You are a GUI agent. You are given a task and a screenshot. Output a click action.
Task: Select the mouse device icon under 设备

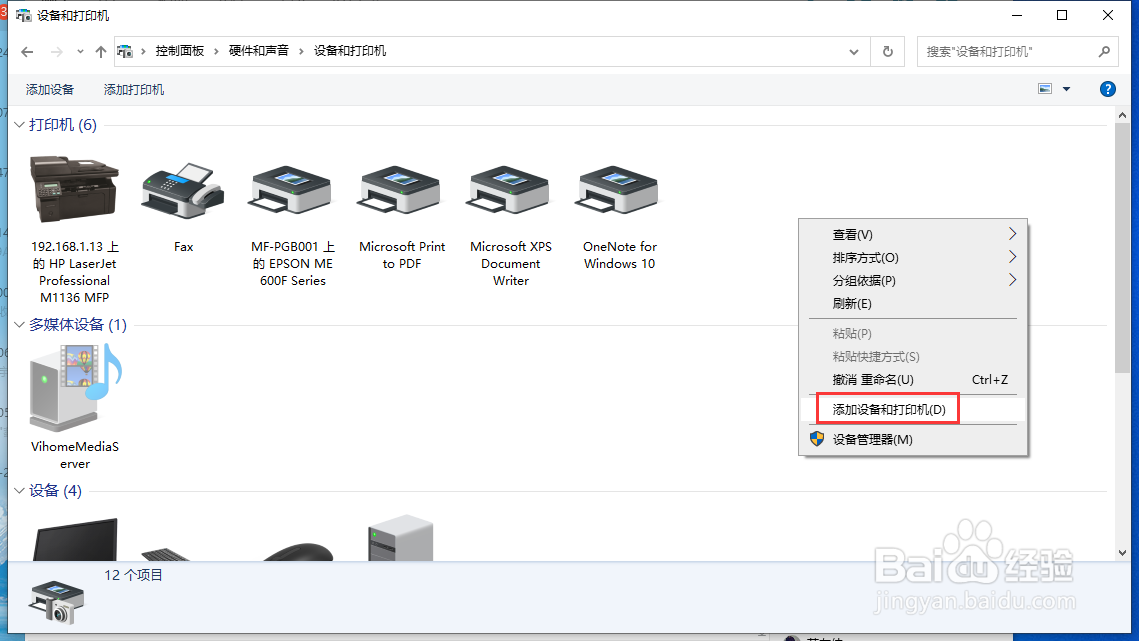tap(298, 552)
